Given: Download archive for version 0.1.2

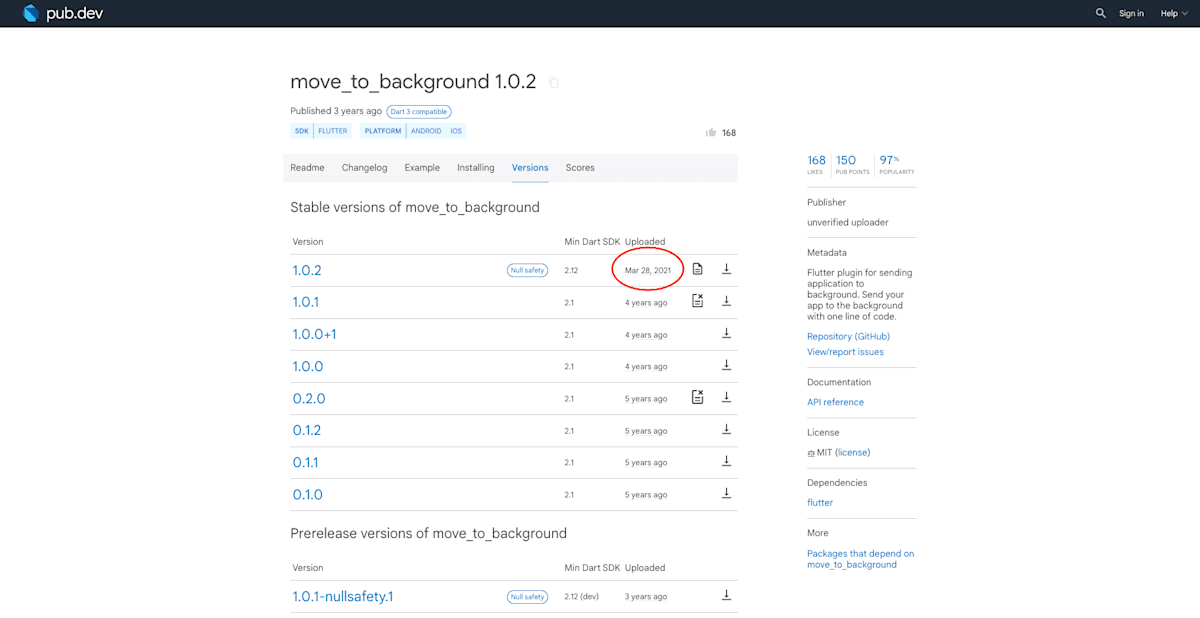Looking at the screenshot, I should 727,429.
